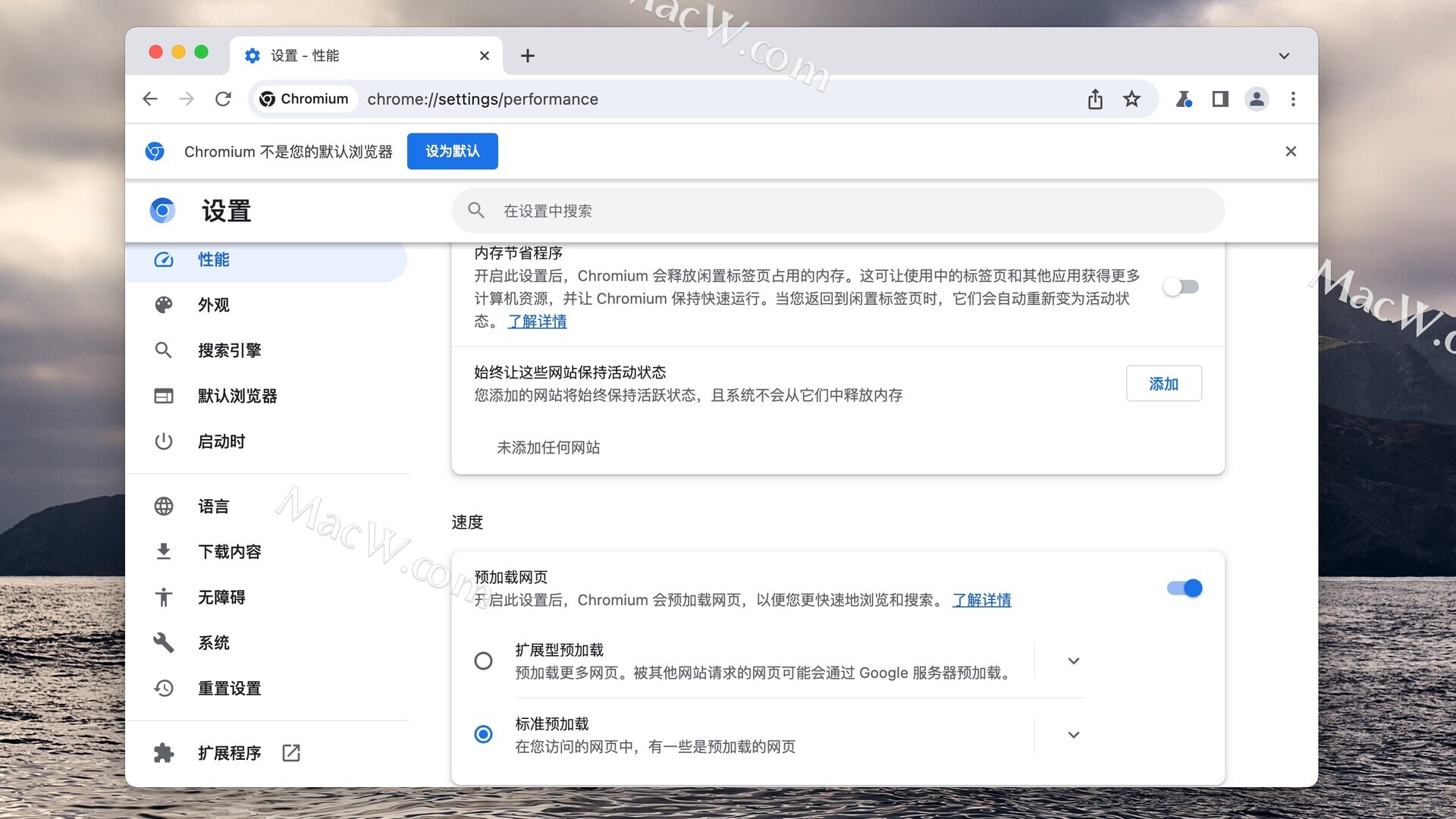Image resolution: width=1456 pixels, height=819 pixels.
Task: Click the settings gear icon on the tab
Action: [x=253, y=55]
